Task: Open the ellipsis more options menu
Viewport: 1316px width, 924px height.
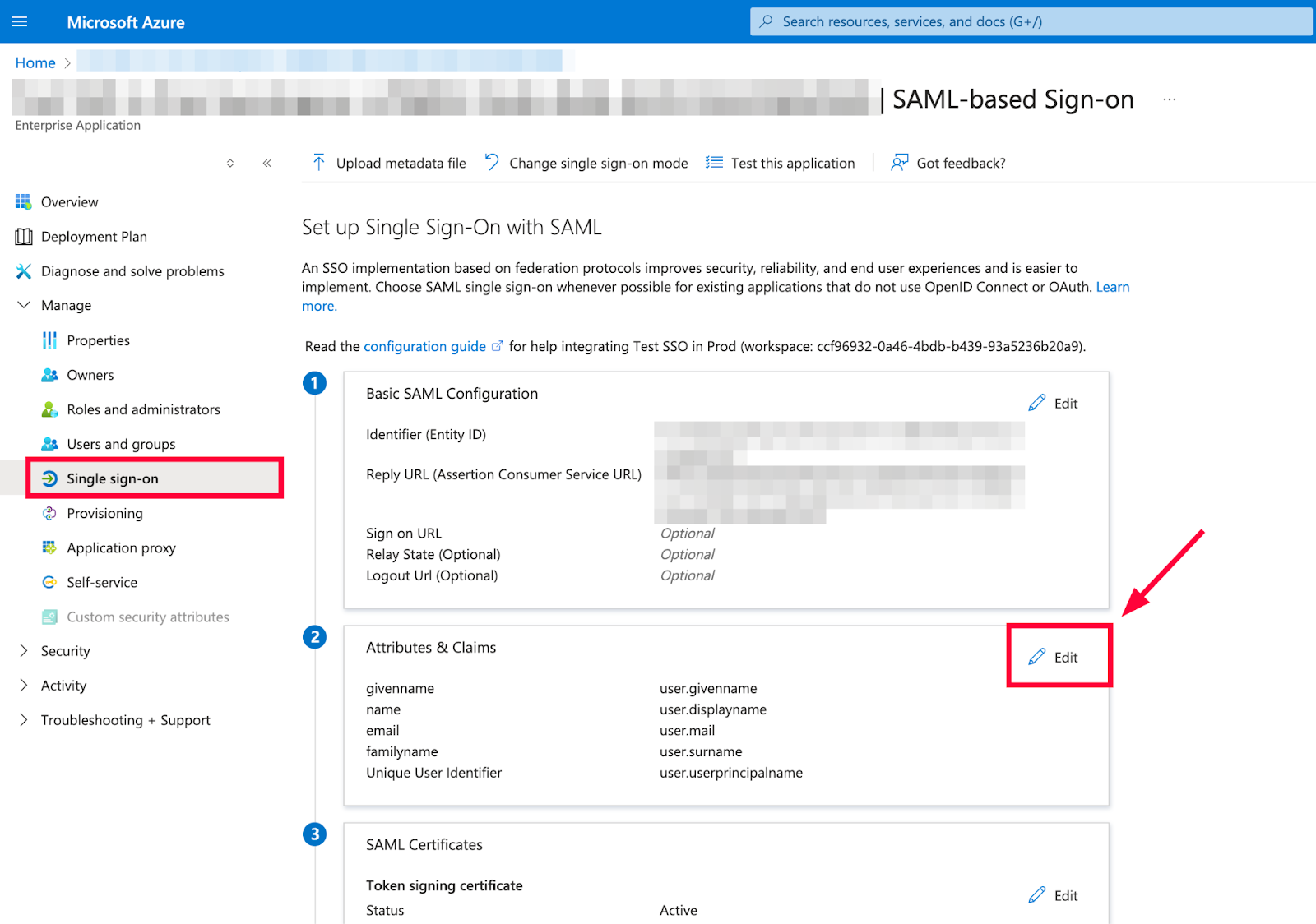Action: (x=1169, y=99)
